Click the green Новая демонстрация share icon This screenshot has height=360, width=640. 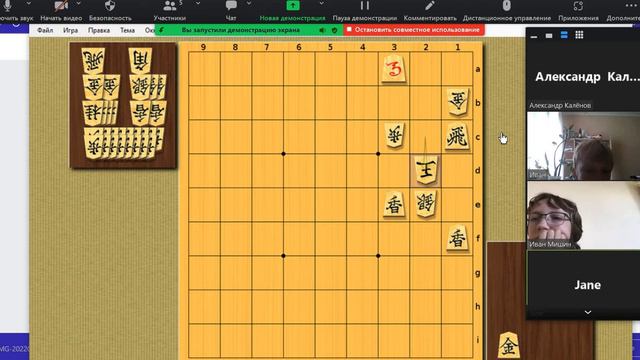point(293,5)
